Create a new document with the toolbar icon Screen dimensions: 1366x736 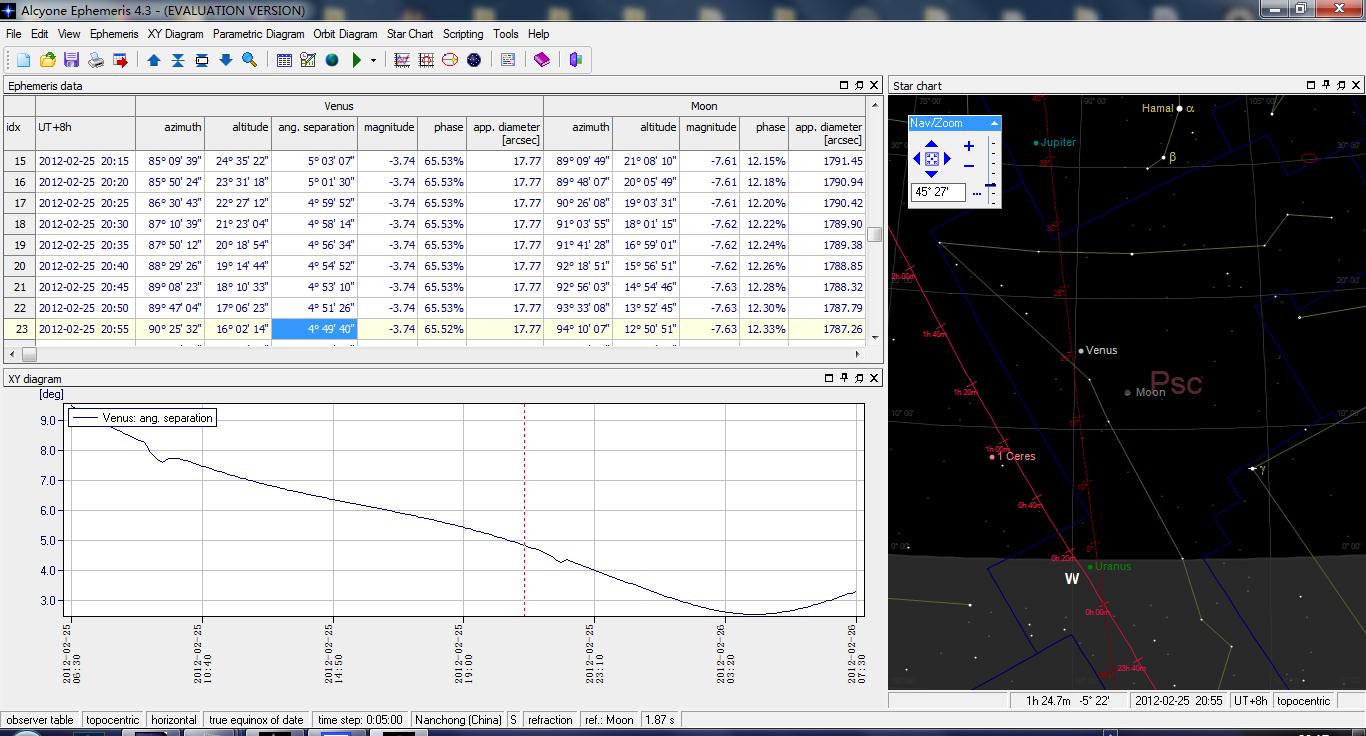coord(23,60)
